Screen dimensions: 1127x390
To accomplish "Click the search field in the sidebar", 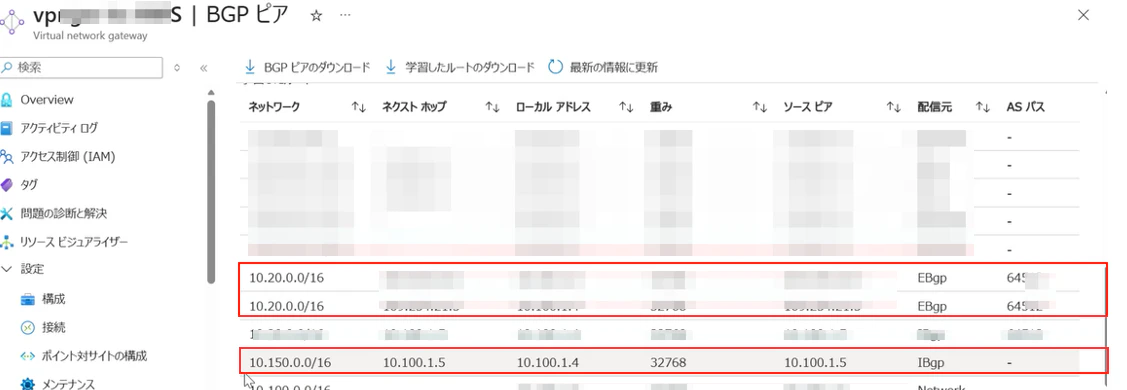I will tap(82, 68).
